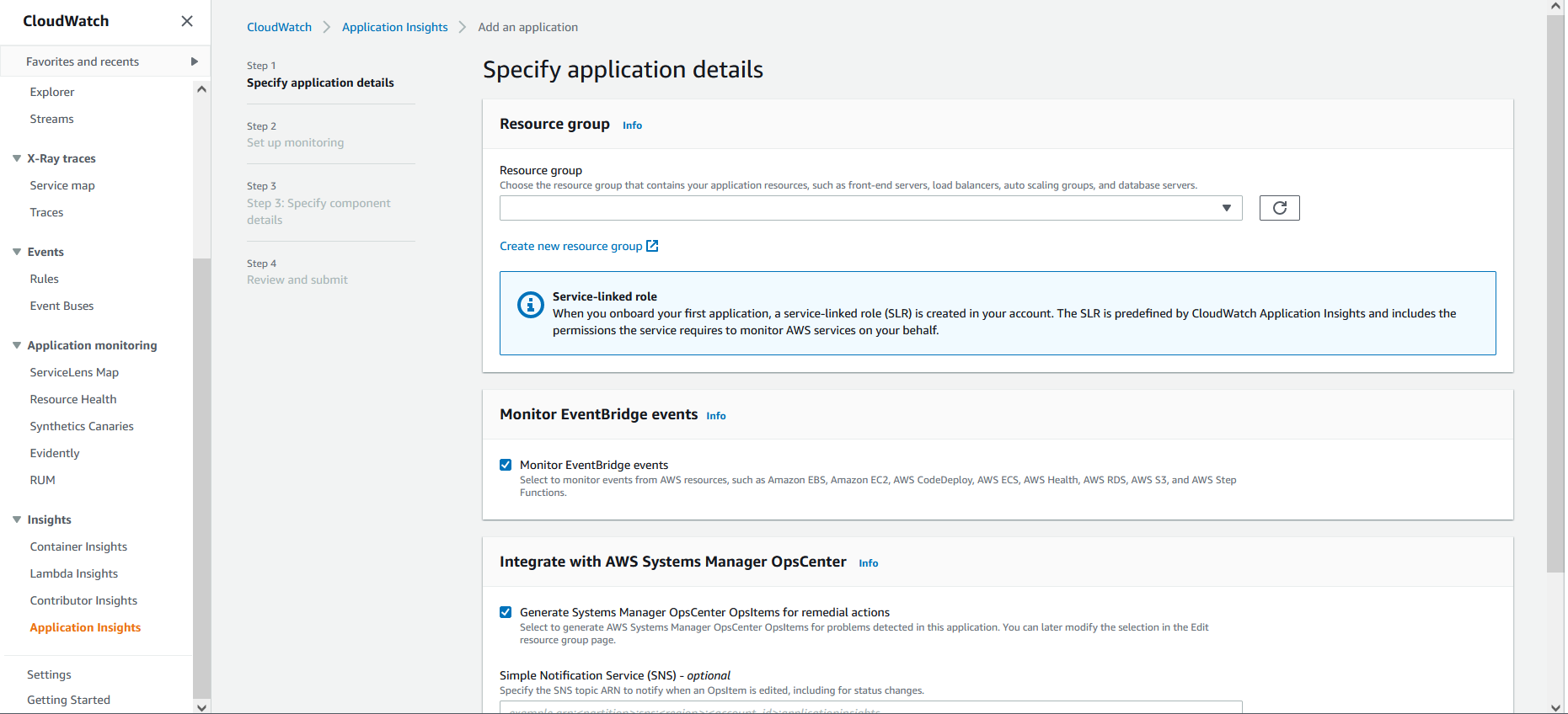The image size is (1568, 714).
Task: Collapse the Insights section
Action: (x=17, y=520)
